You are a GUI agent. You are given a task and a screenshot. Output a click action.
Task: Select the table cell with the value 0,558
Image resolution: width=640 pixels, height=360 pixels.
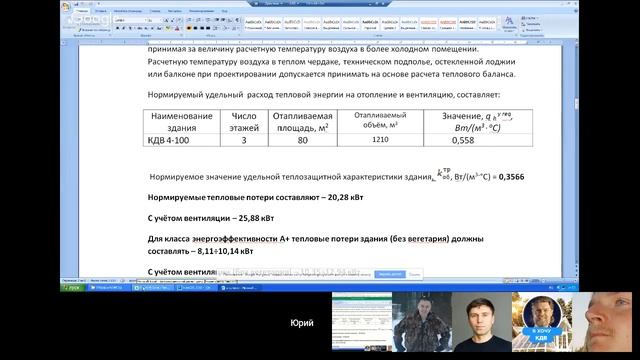(x=478, y=140)
